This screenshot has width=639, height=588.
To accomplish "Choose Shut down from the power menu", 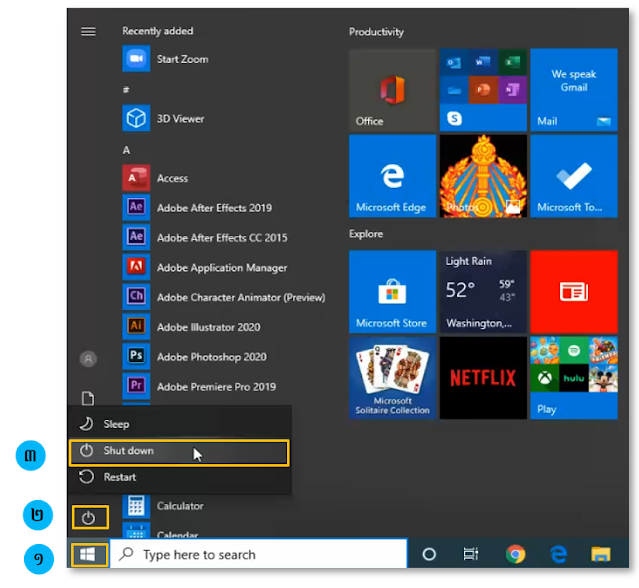I will pyautogui.click(x=179, y=452).
